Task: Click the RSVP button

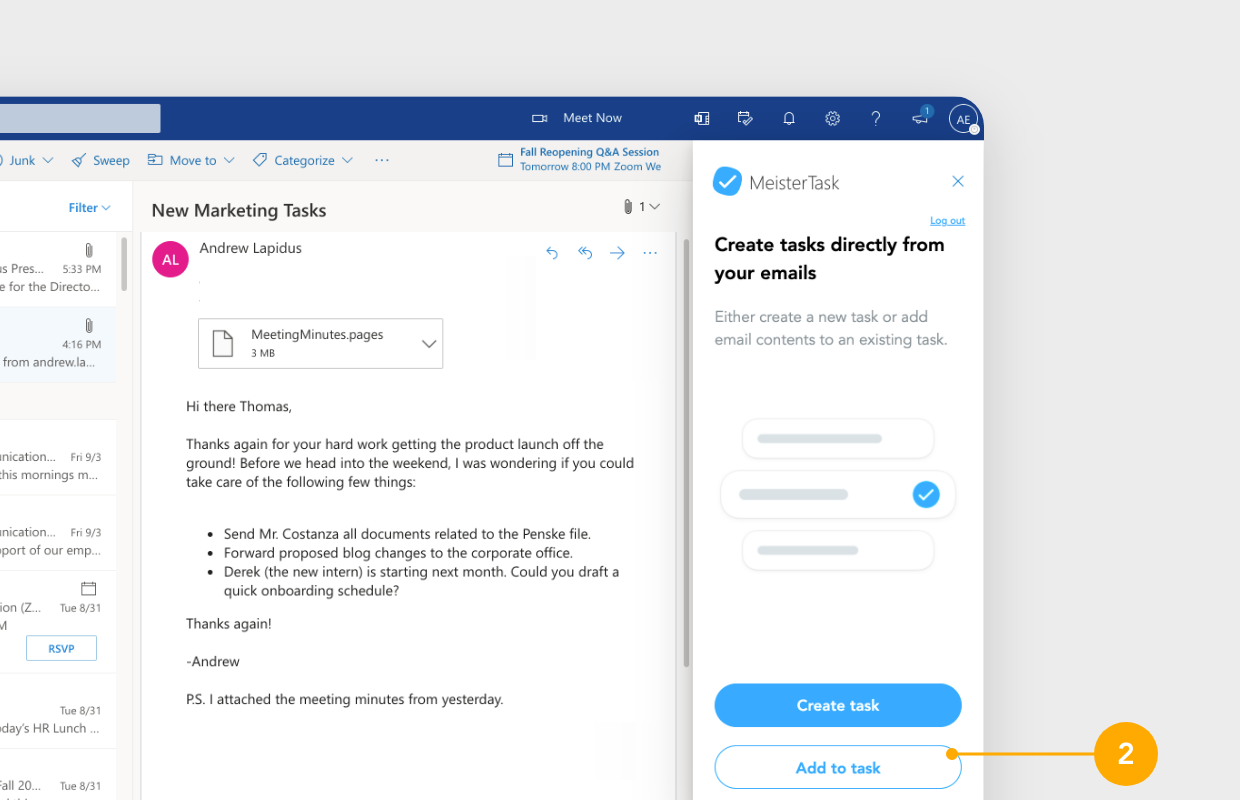Action: coord(61,648)
